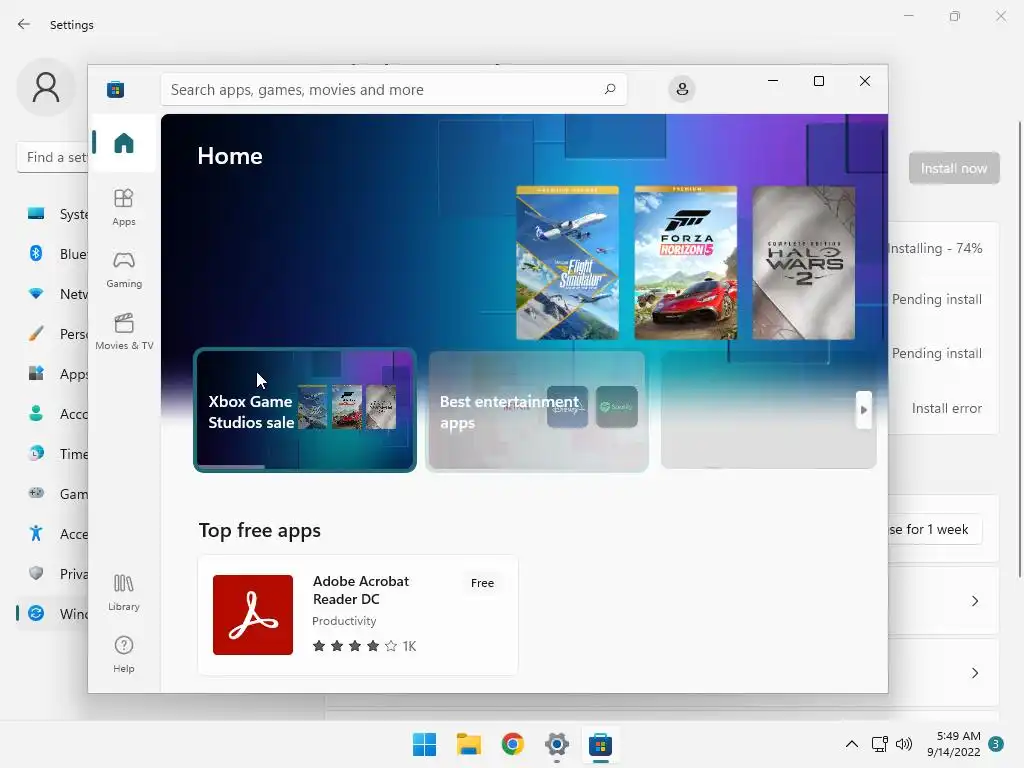Open the Windows Start menu

coord(424,744)
